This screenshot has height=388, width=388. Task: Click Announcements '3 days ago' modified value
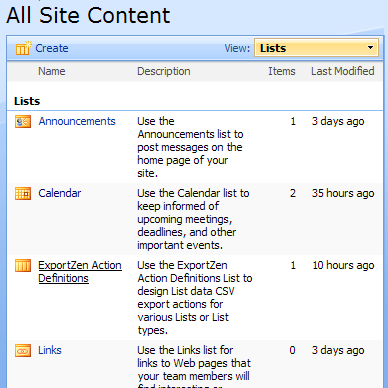click(x=338, y=121)
